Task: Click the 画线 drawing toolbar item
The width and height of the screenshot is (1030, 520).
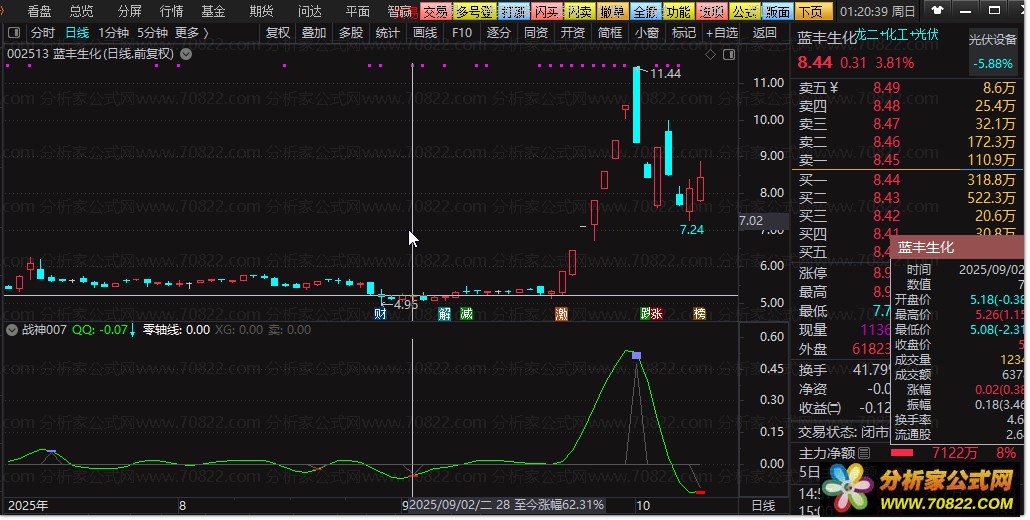Action: point(425,33)
